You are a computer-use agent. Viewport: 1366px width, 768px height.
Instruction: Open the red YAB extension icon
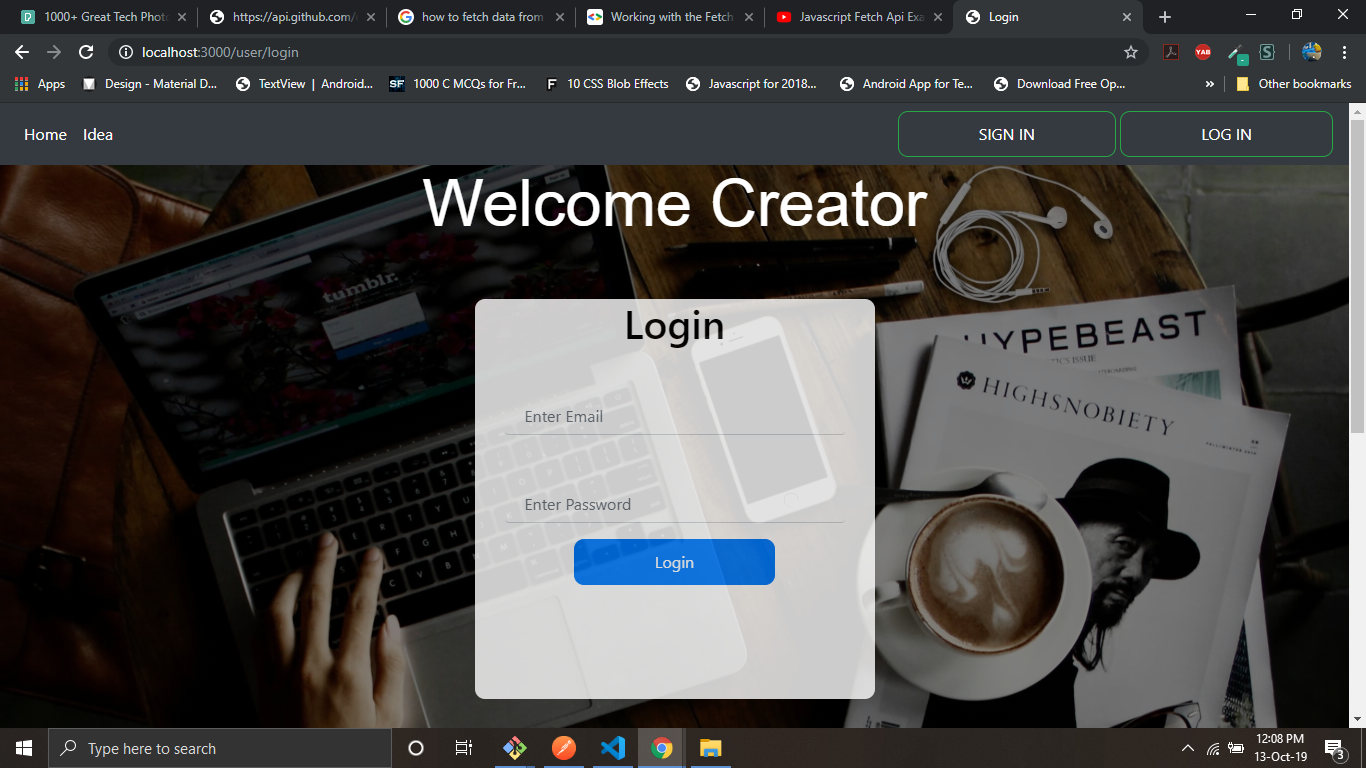[1203, 52]
